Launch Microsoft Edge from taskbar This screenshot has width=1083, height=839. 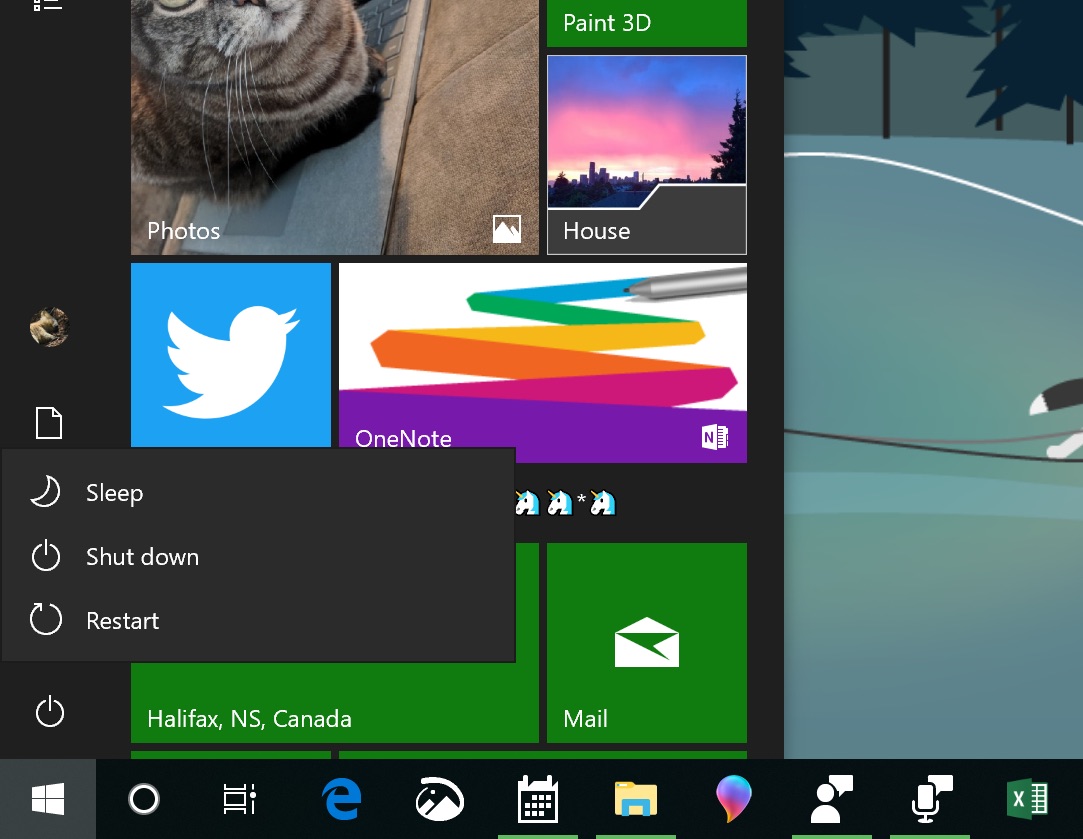341,799
